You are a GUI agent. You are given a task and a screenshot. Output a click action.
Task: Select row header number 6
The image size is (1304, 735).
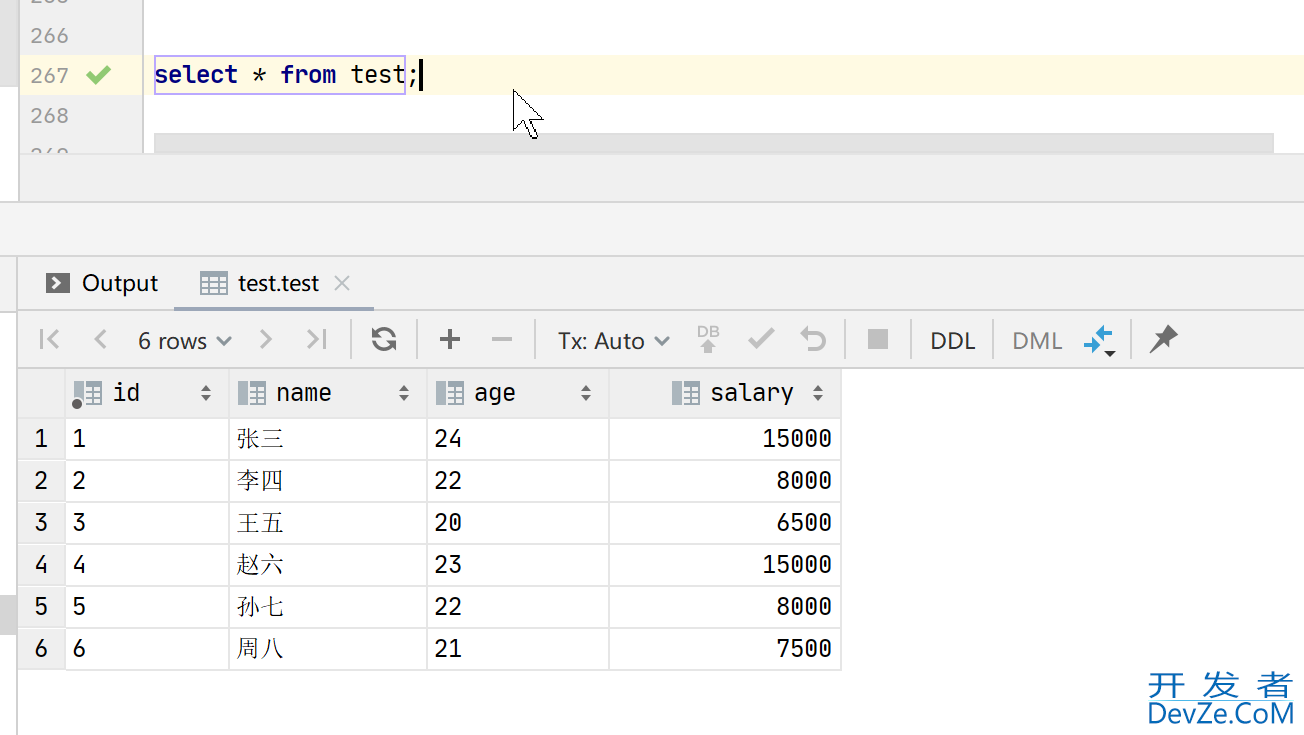(41, 648)
